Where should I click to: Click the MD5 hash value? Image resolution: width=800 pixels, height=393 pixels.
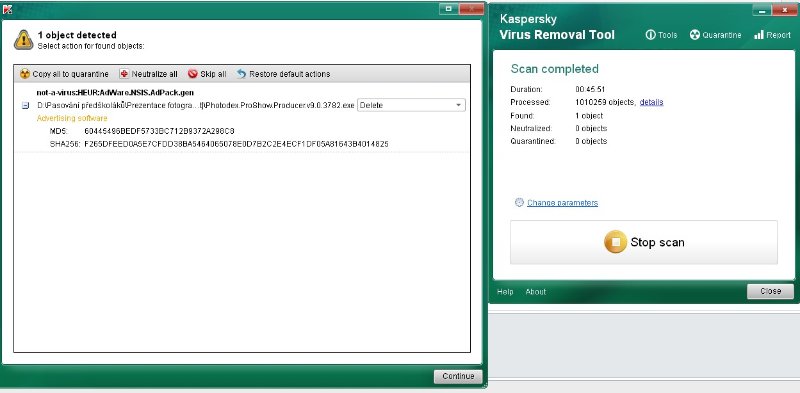159,131
